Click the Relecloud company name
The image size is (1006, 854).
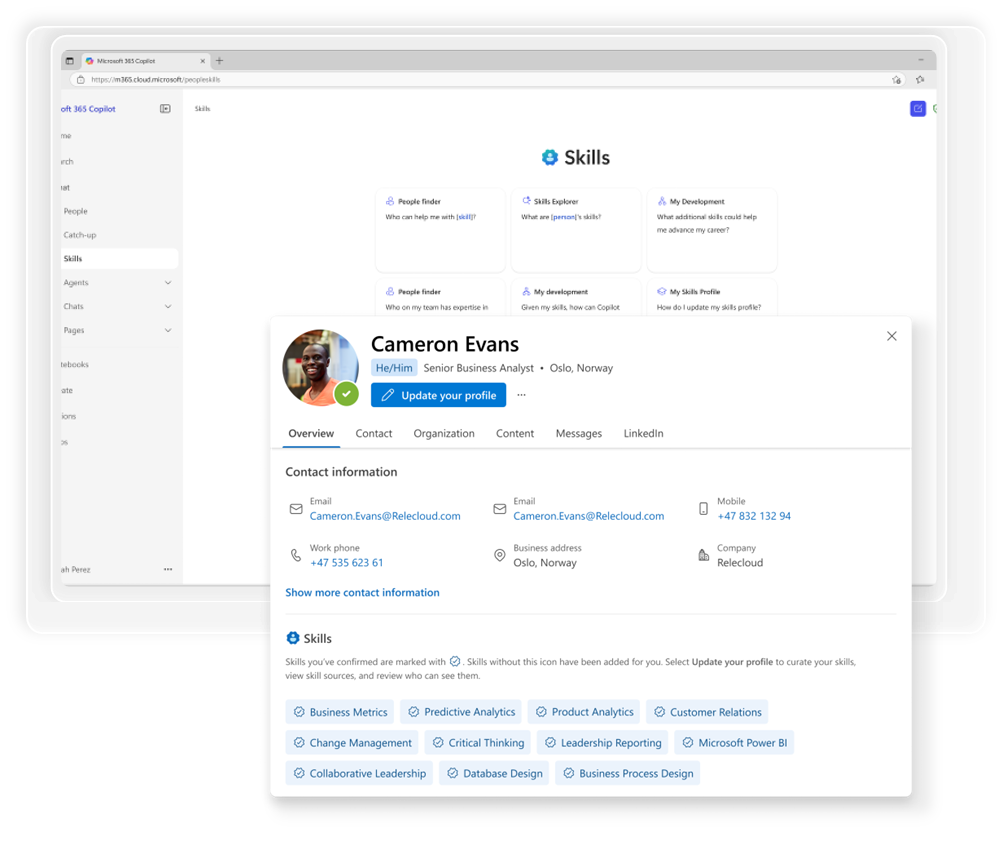740,563
